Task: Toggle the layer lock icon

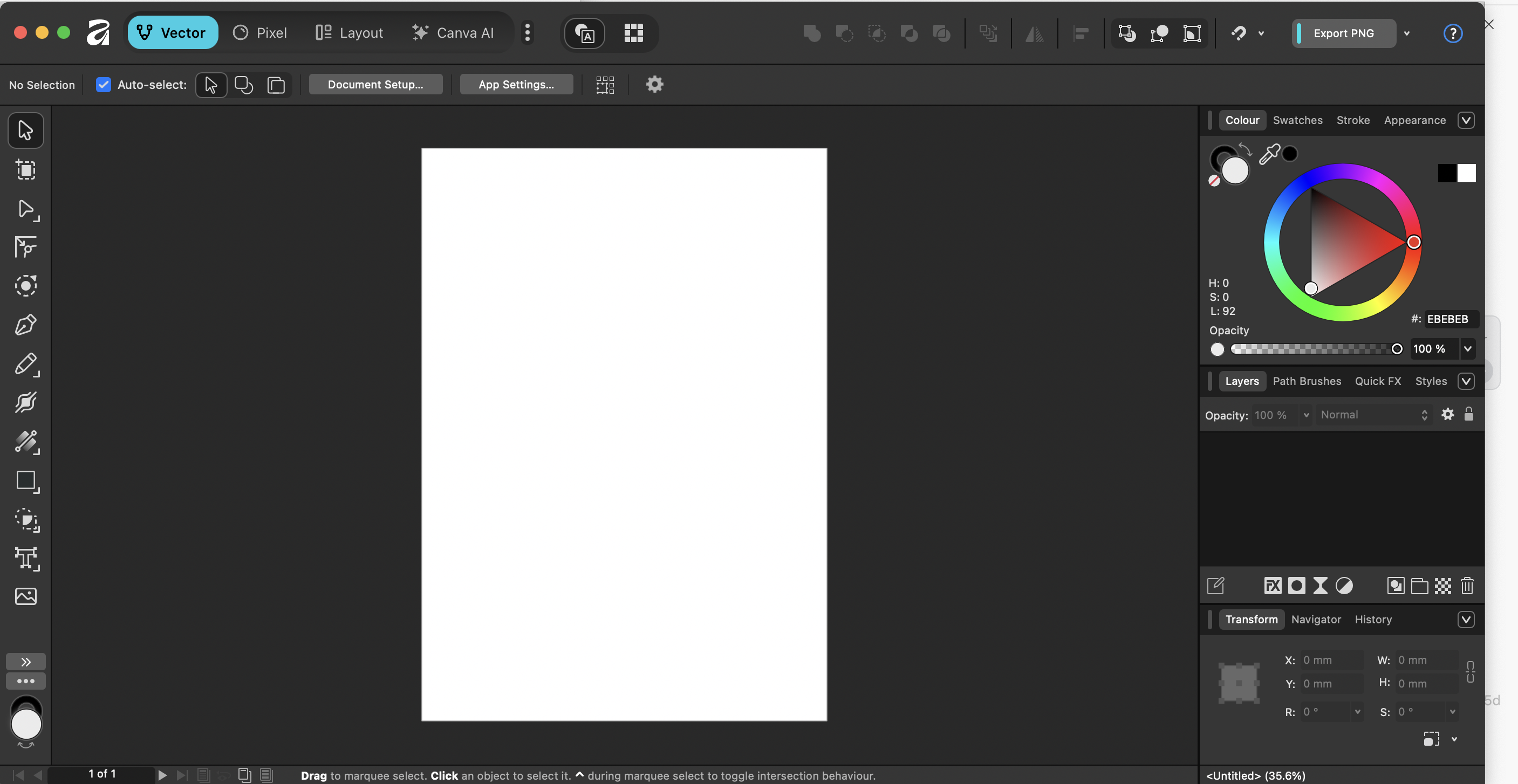Action: (1468, 414)
